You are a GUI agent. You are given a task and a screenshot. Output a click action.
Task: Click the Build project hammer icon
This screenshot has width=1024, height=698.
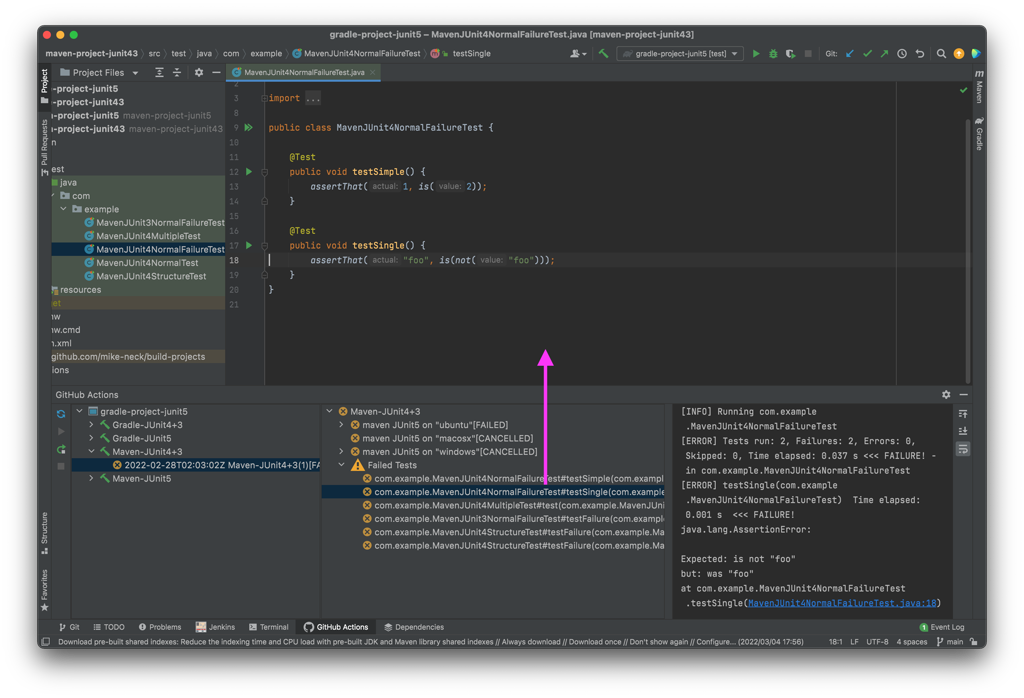pos(603,54)
